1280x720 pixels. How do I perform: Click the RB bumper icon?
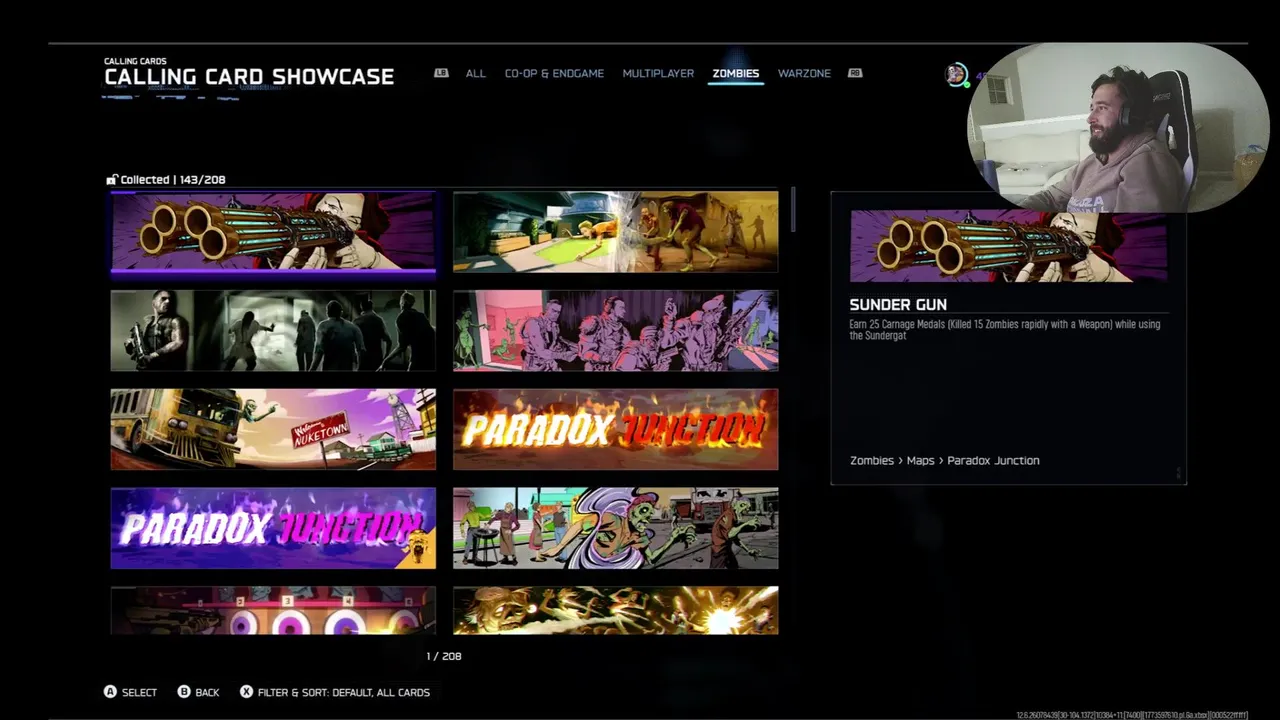[855, 73]
